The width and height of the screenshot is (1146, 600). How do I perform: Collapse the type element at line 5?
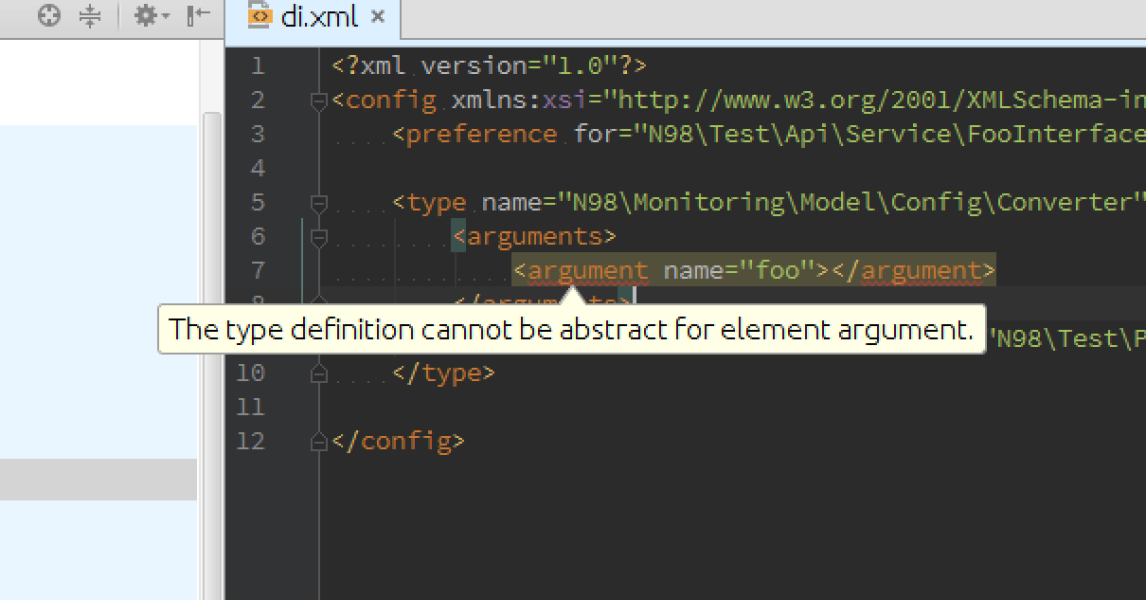tap(318, 202)
